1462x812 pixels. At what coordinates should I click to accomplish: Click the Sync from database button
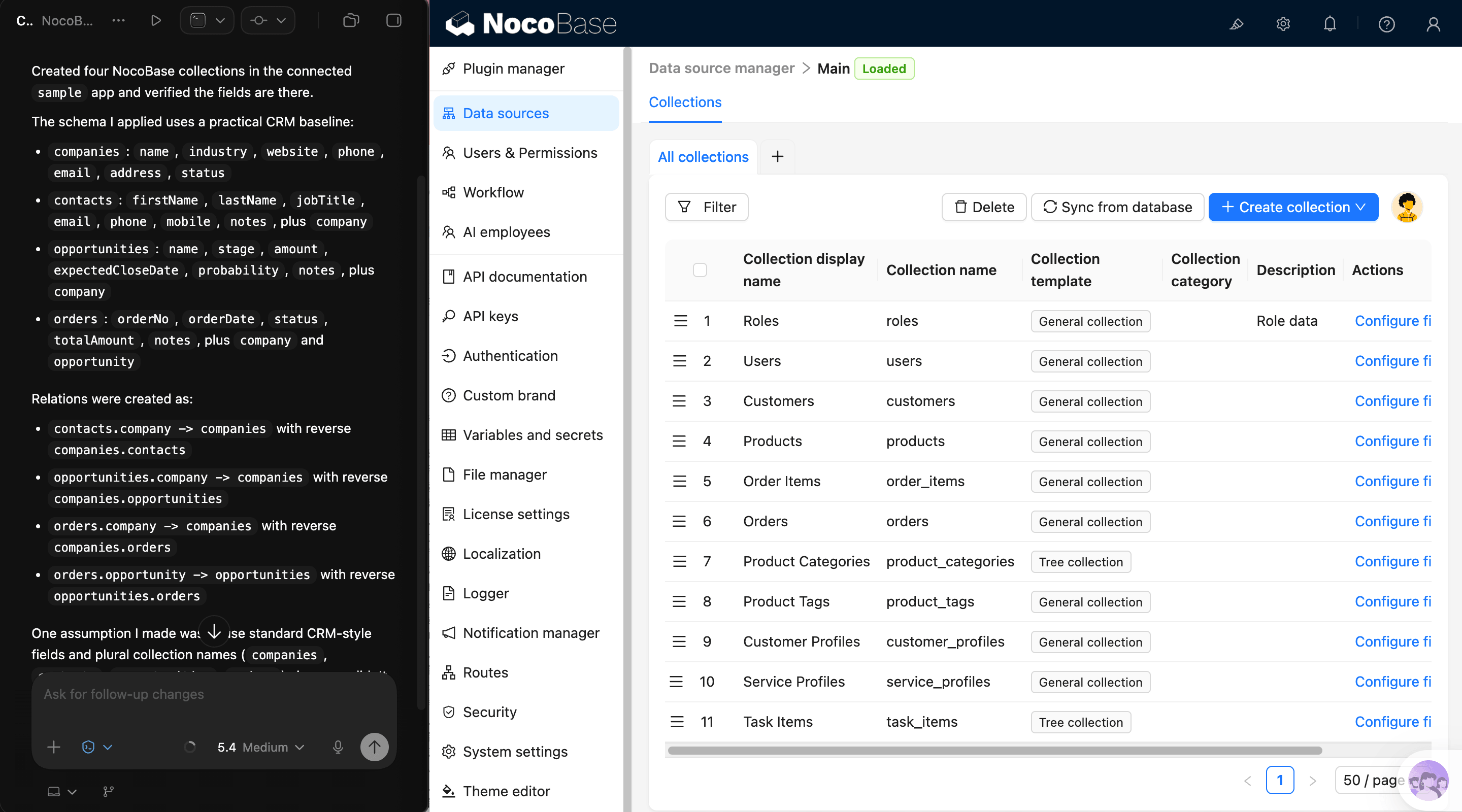pos(1117,207)
